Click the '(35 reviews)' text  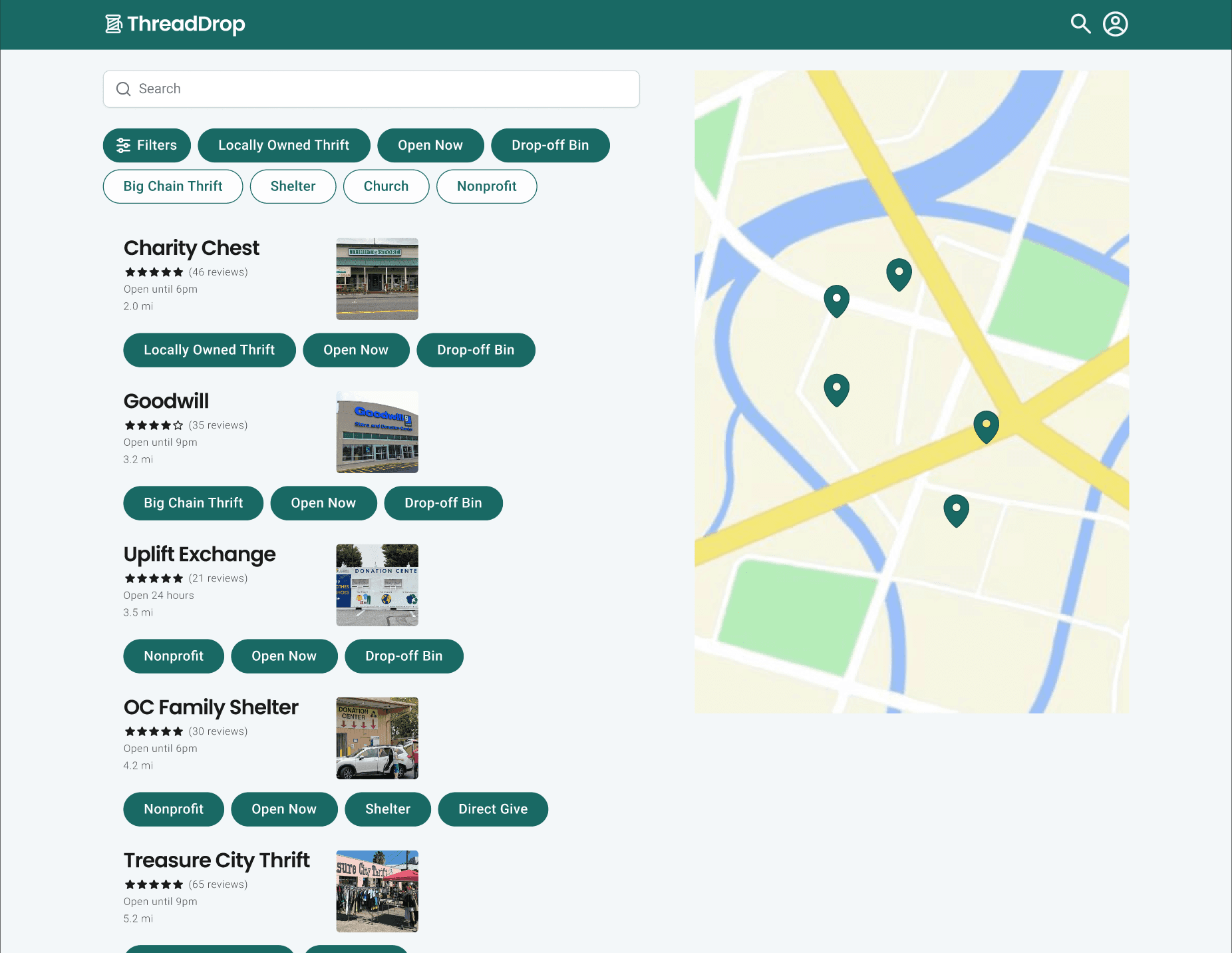(x=218, y=425)
